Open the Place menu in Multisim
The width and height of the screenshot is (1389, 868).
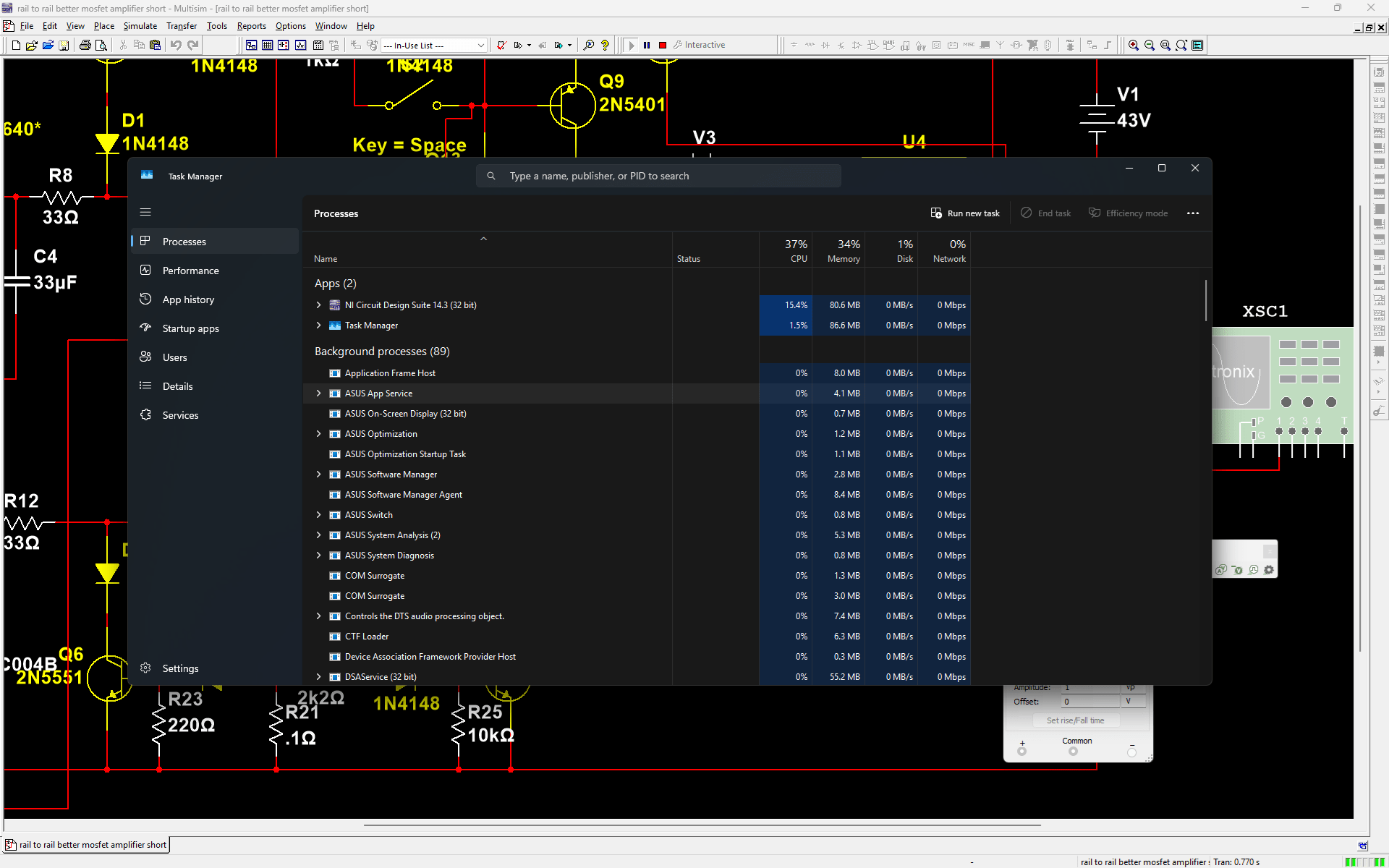tap(104, 26)
